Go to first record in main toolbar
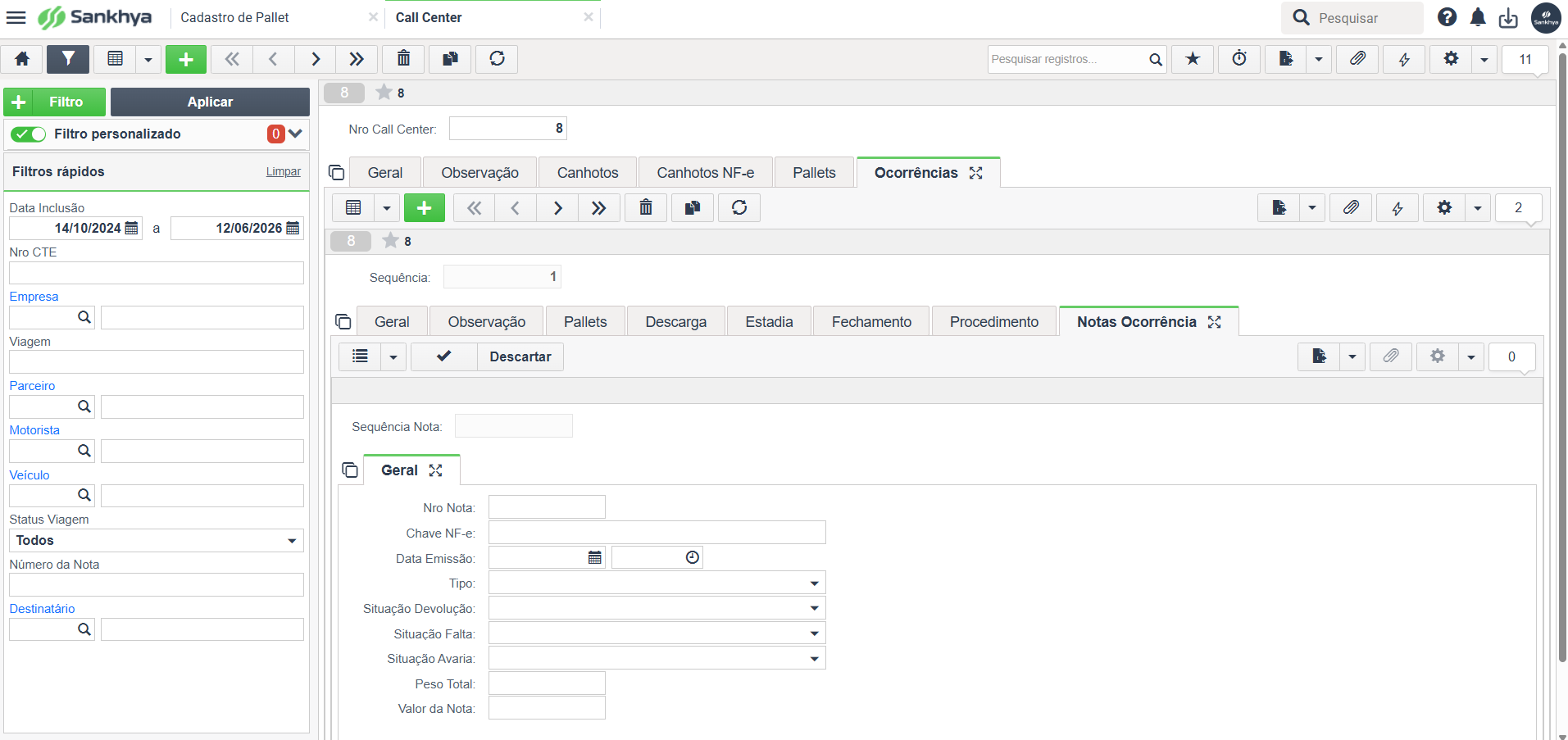Screen dimensions: 1568x740 point(232,59)
